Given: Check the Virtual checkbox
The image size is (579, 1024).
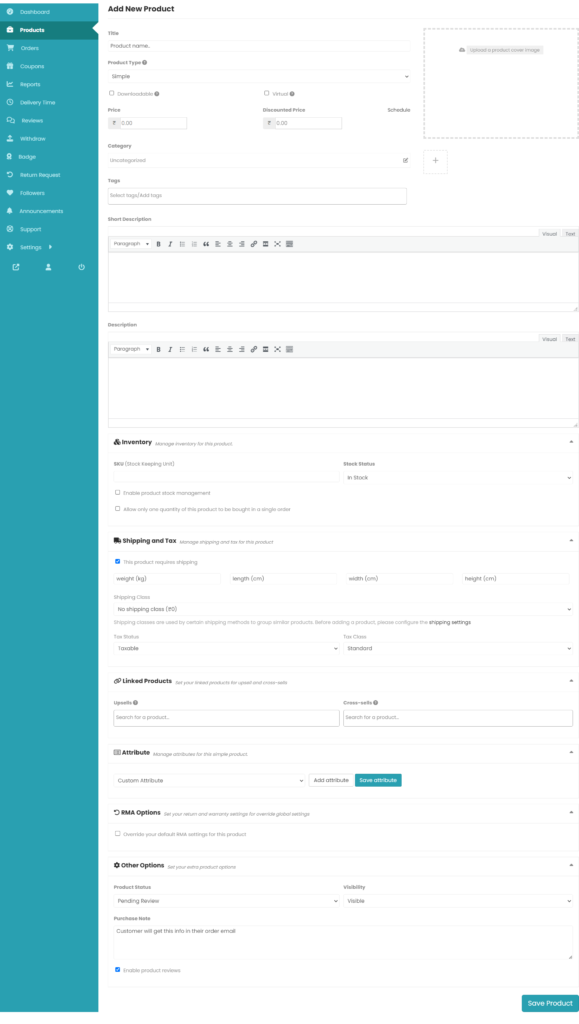Looking at the screenshot, I should 266,93.
